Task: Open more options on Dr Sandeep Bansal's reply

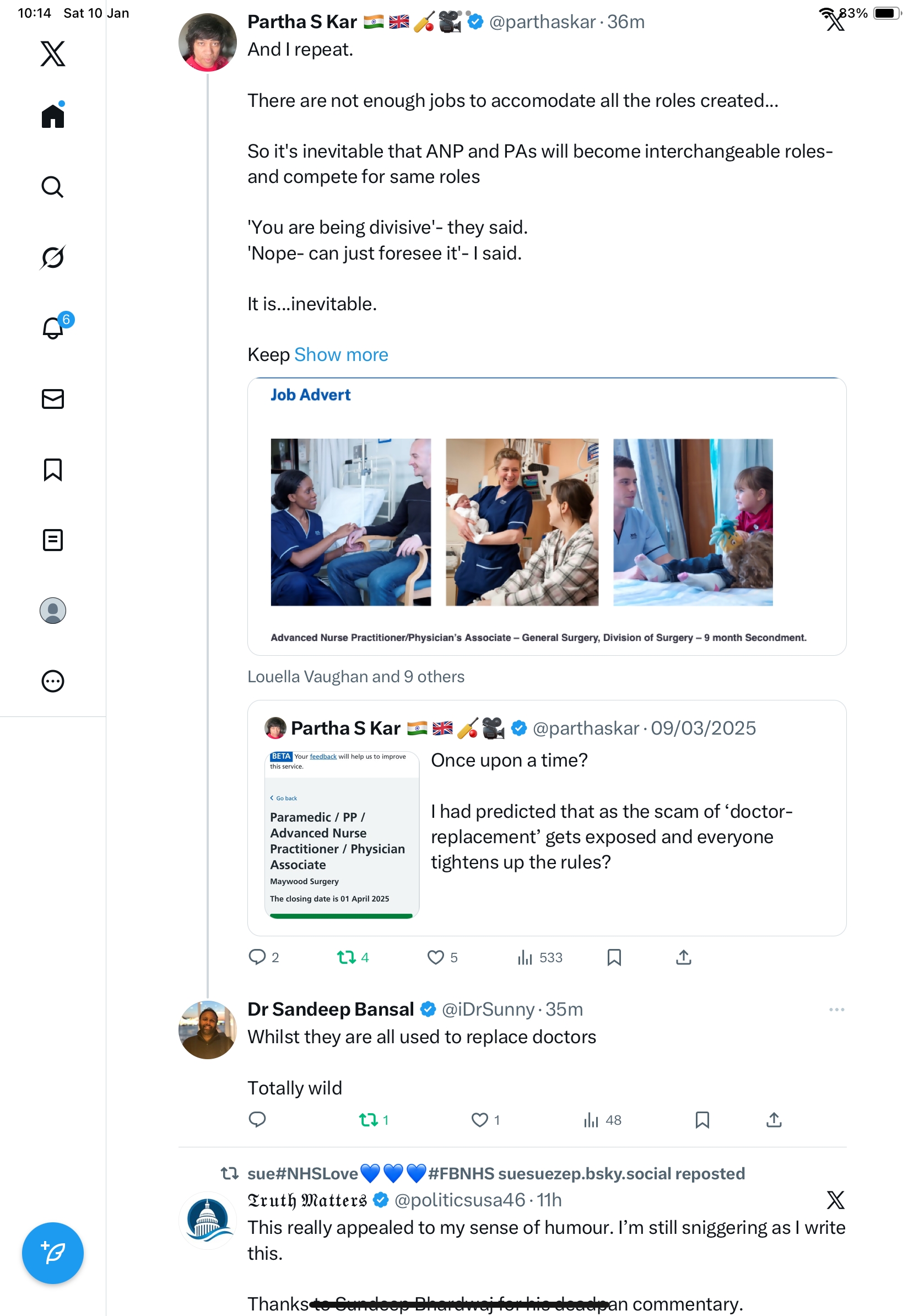Action: [x=836, y=1010]
